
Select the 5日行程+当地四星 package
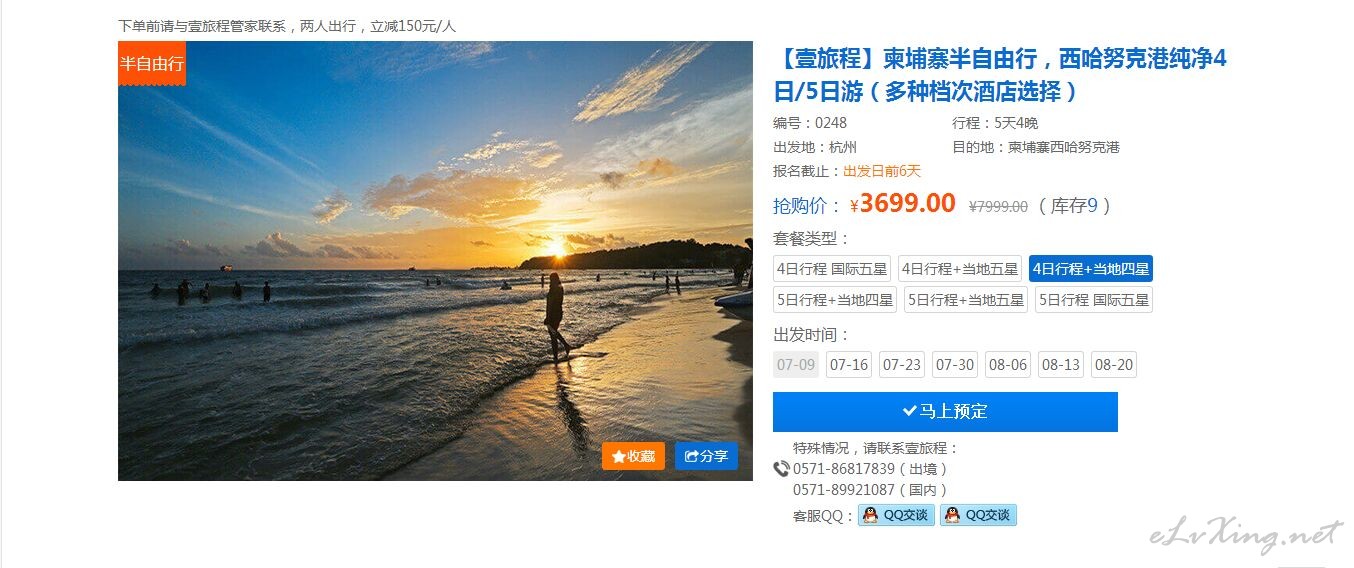[x=835, y=300]
